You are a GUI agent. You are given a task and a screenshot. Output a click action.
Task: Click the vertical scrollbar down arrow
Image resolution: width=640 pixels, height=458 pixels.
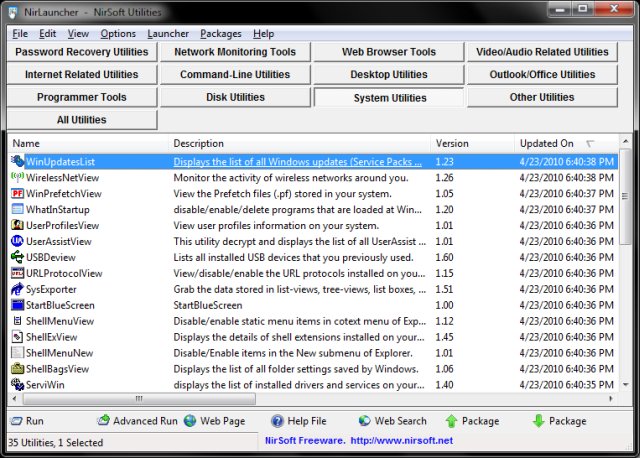point(625,385)
